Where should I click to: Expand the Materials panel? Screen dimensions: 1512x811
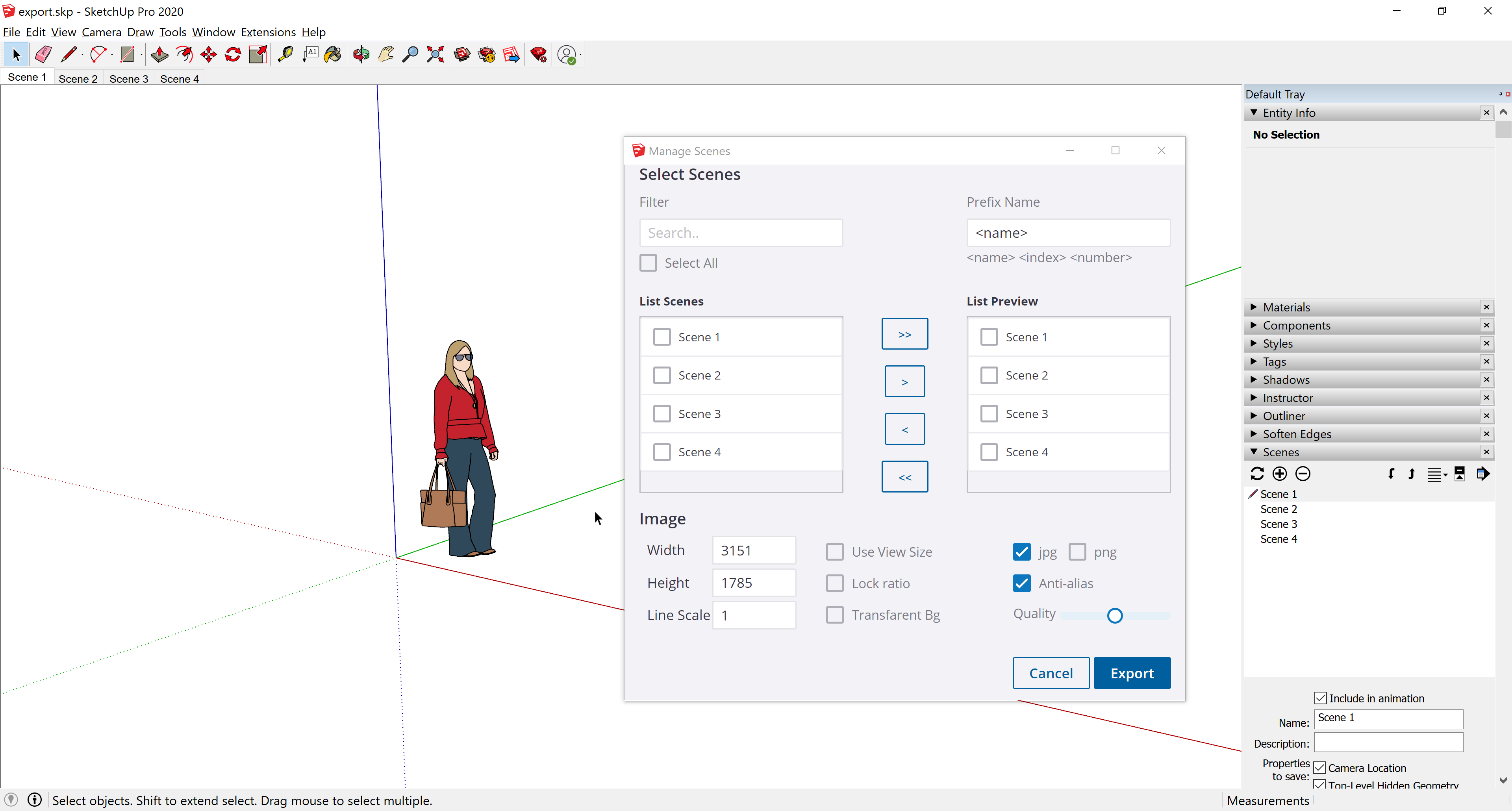click(1254, 307)
